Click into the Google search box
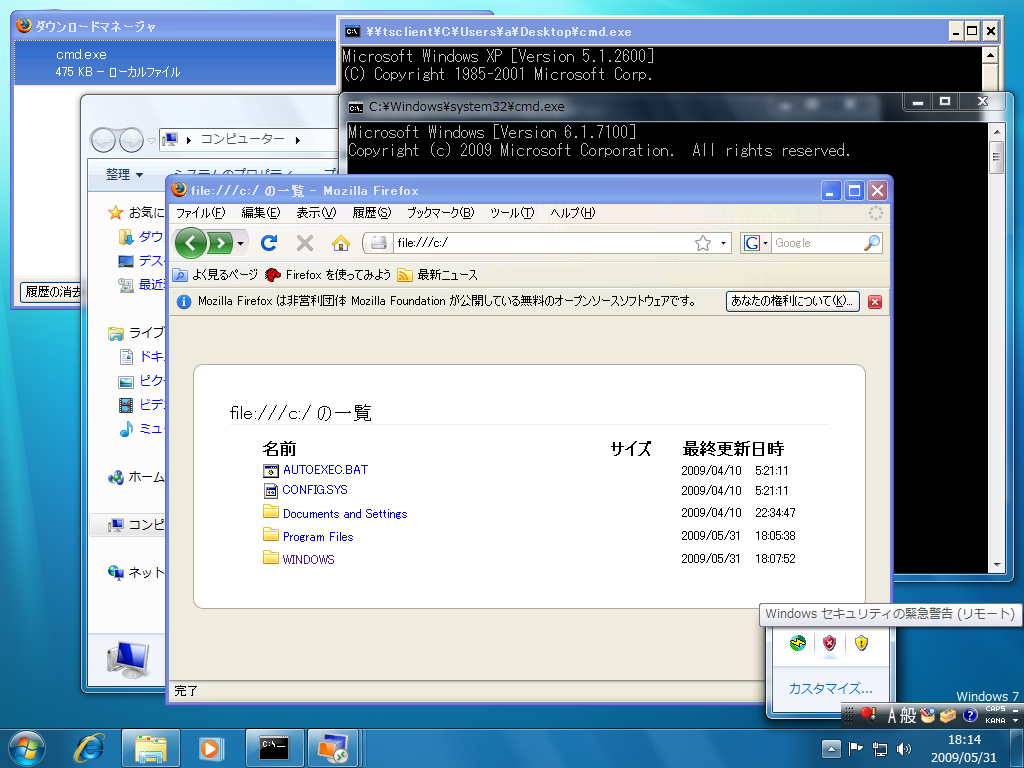Viewport: 1024px width, 768px height. pyautogui.click(x=816, y=243)
